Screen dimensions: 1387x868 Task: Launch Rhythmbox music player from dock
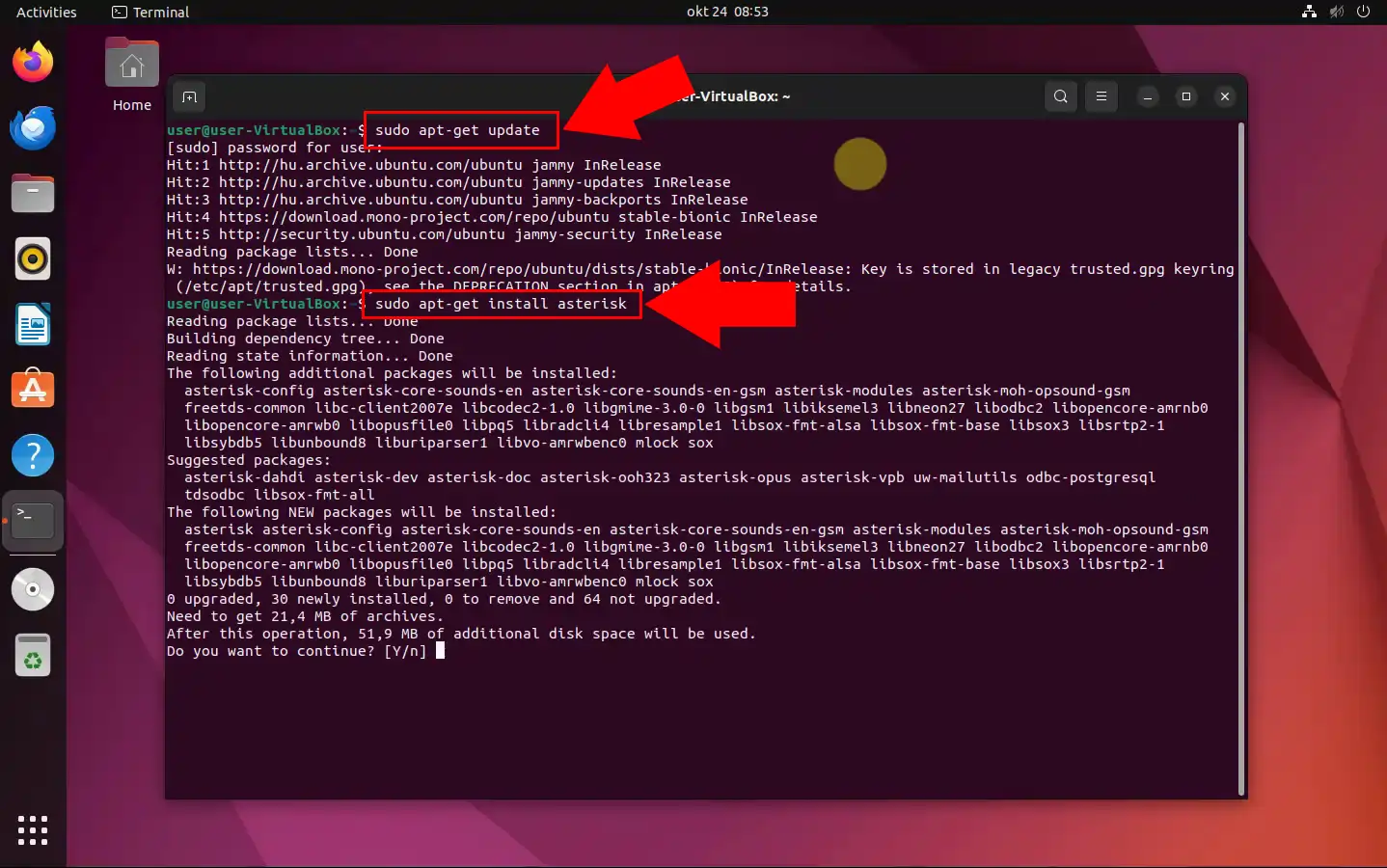pos(33,258)
